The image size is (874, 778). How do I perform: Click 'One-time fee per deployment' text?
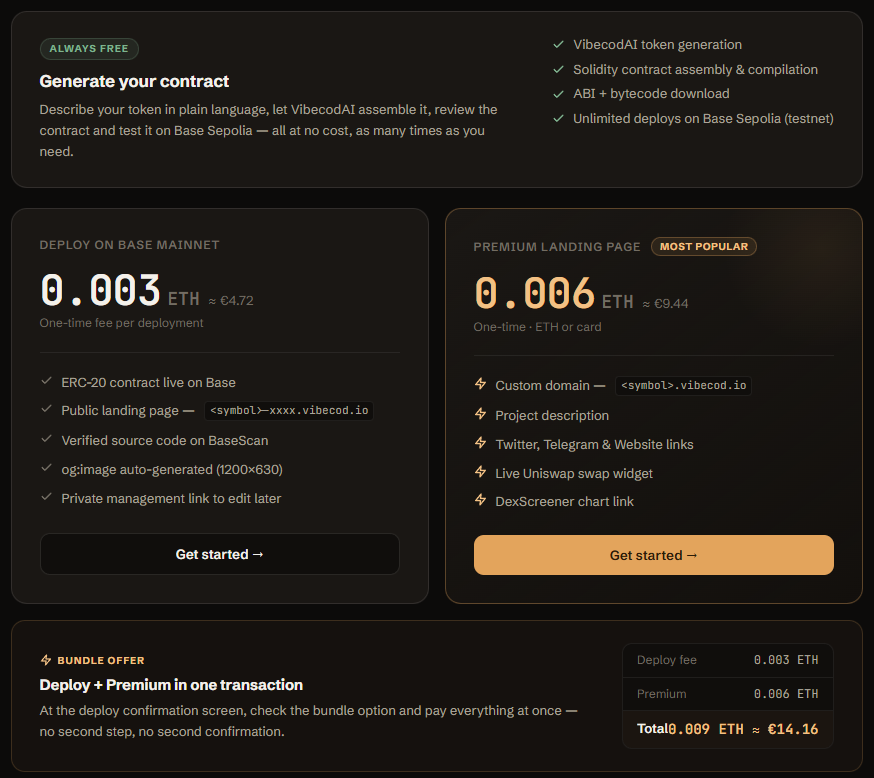point(122,323)
